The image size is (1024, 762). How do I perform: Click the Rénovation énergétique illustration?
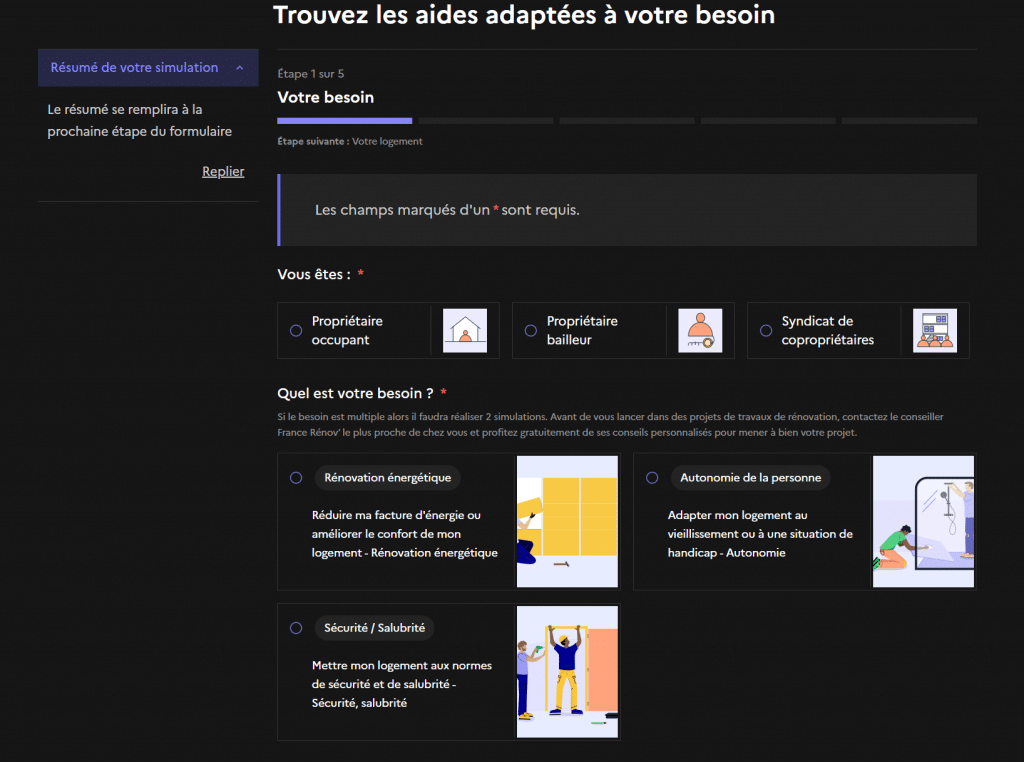(567, 521)
